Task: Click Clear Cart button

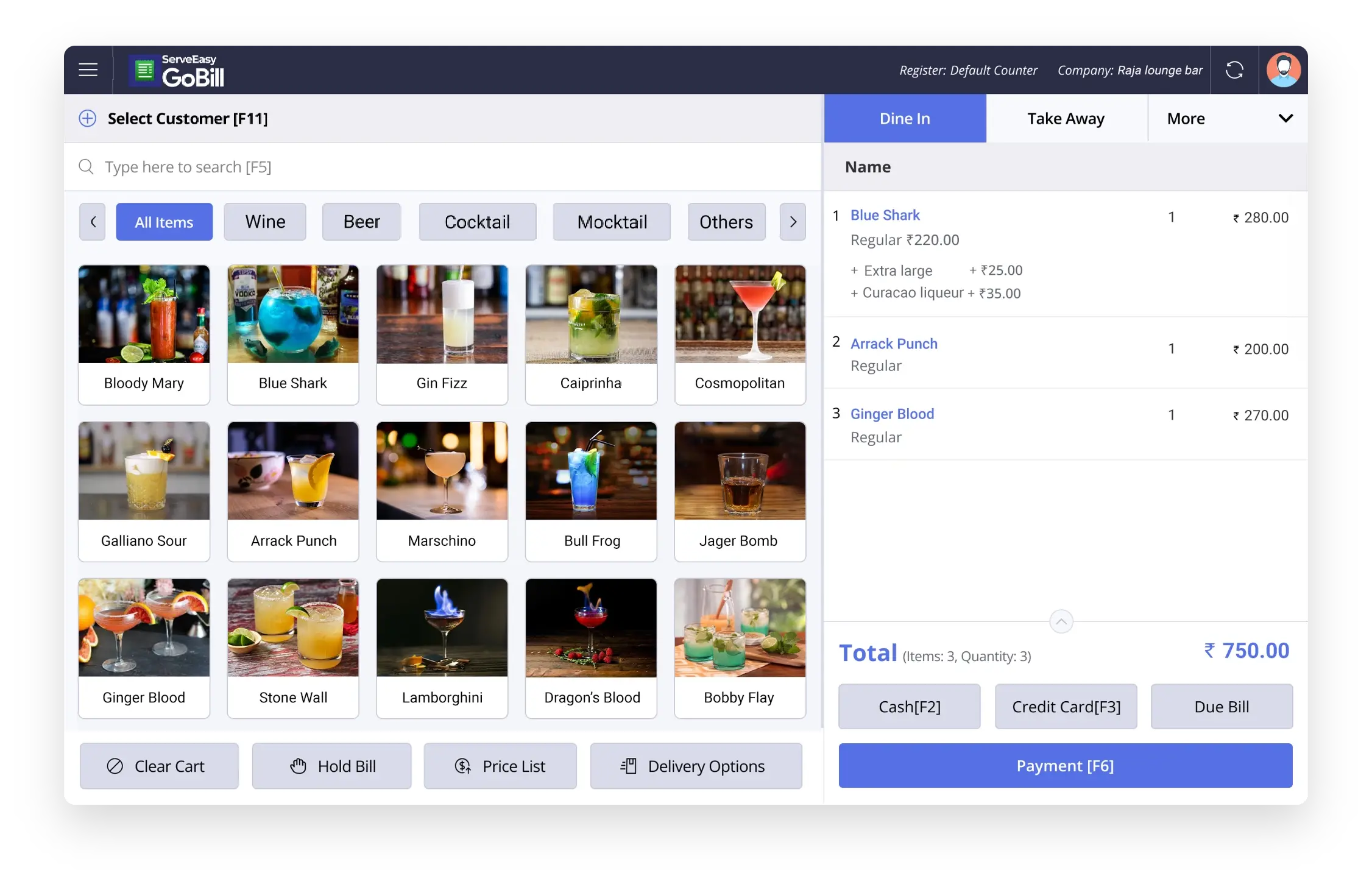Action: tap(159, 766)
